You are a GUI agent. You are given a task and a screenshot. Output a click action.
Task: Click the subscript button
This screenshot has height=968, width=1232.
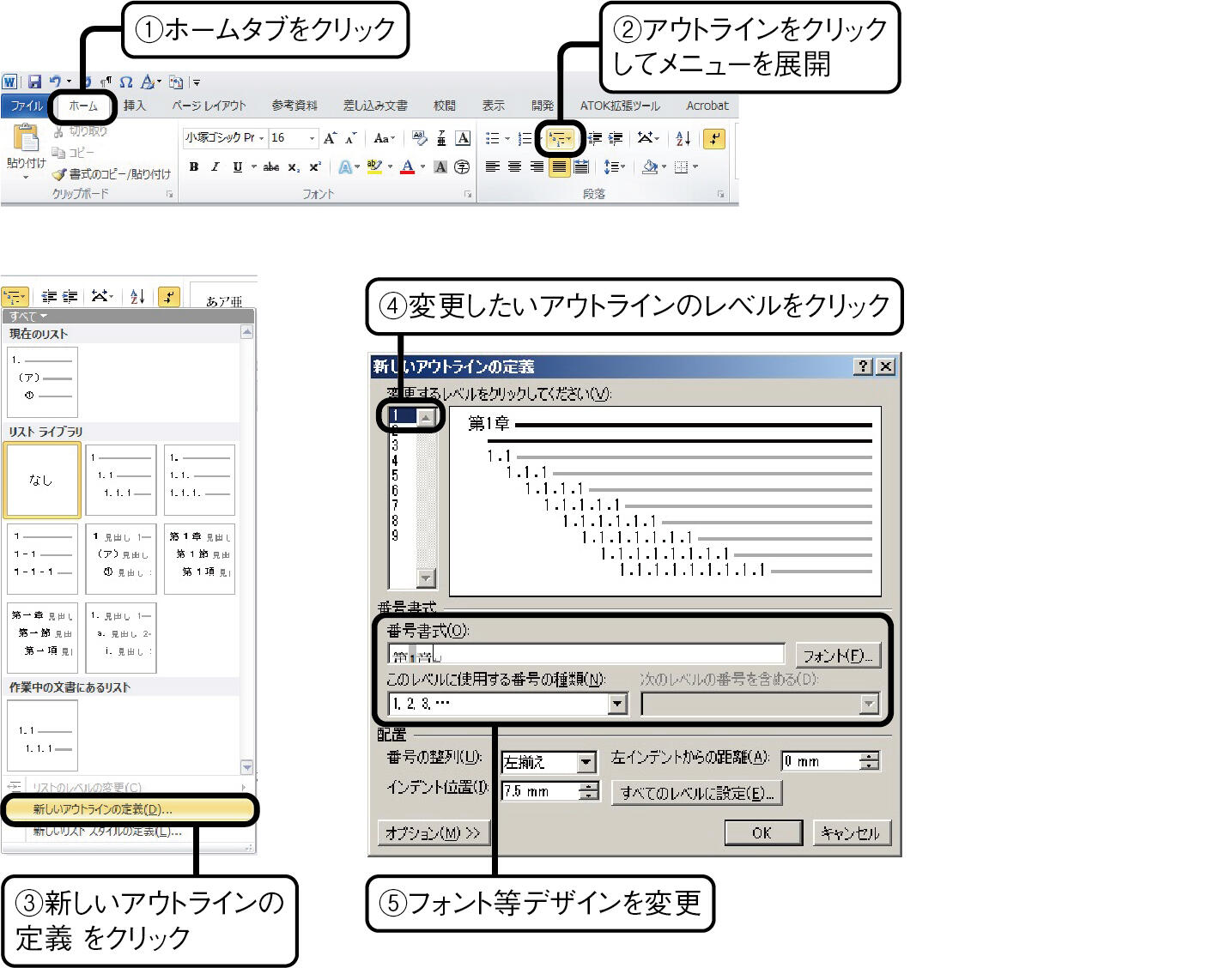point(294,166)
